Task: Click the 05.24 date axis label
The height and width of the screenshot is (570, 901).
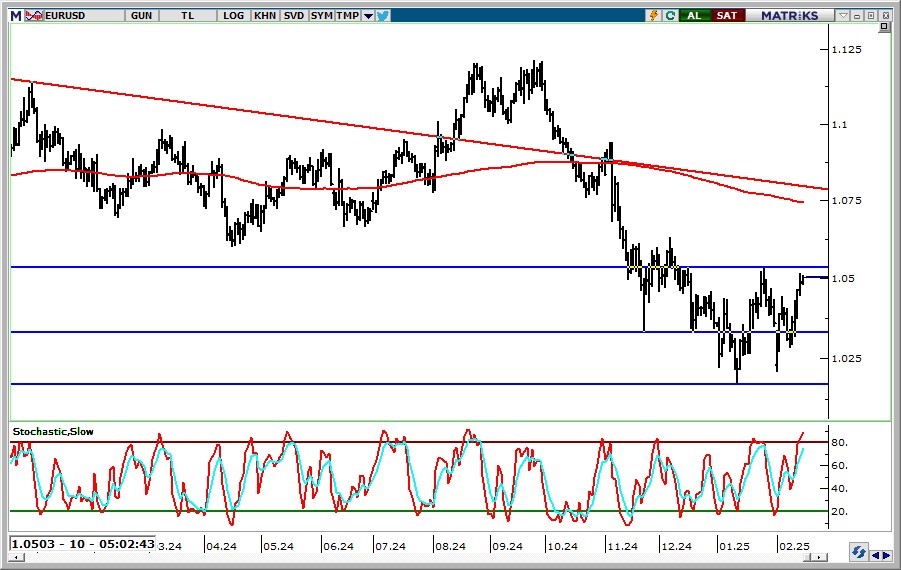Action: [278, 546]
